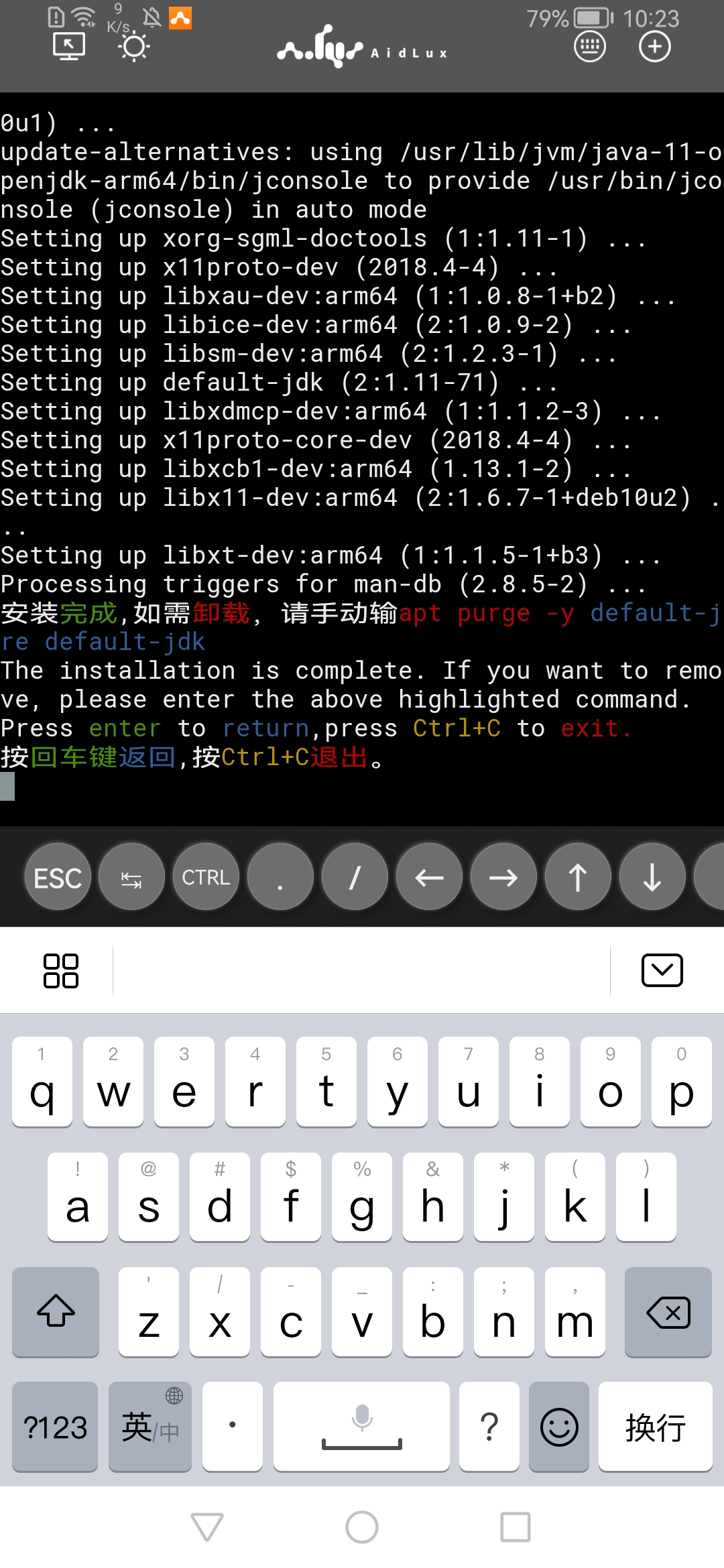Screen dimensions: 724x1568
Task: Collapse the keyboard with chevron button
Action: coord(662,970)
